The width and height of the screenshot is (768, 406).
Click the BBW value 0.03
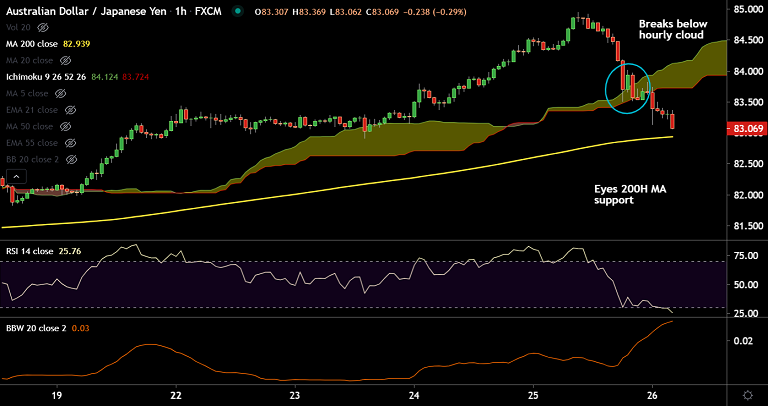point(79,328)
